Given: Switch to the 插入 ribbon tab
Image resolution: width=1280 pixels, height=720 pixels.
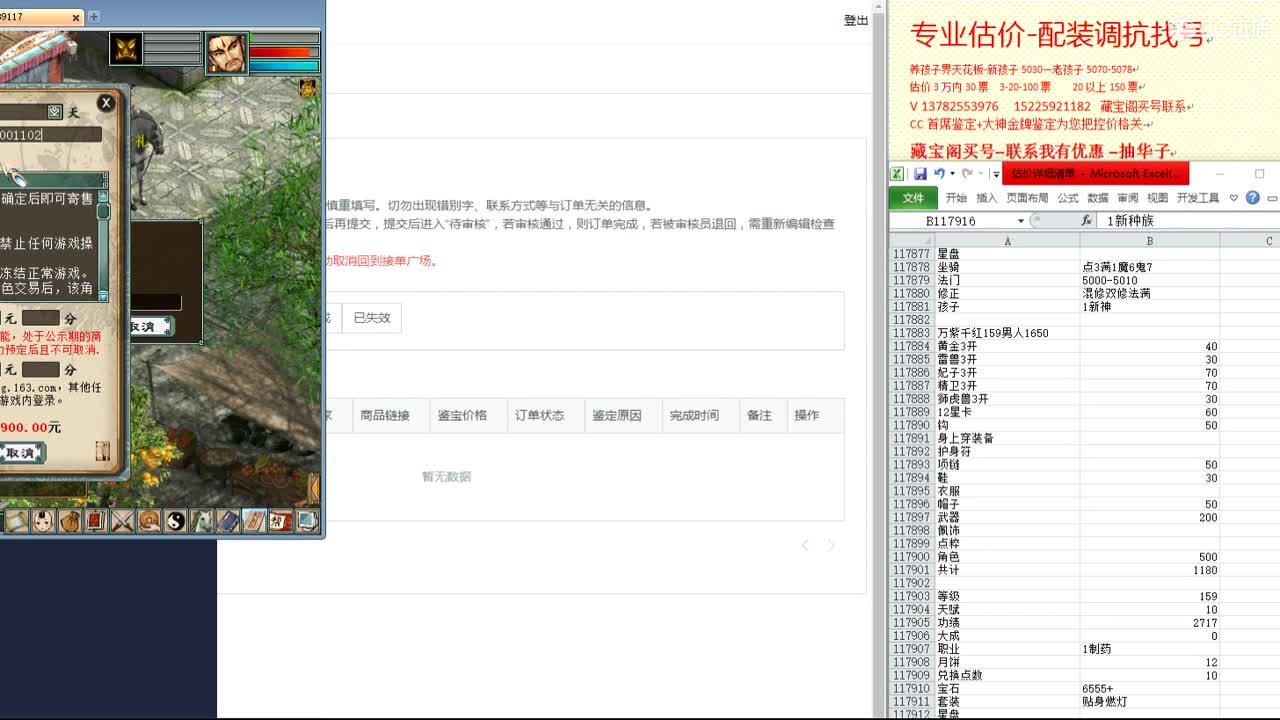Looking at the screenshot, I should (987, 198).
